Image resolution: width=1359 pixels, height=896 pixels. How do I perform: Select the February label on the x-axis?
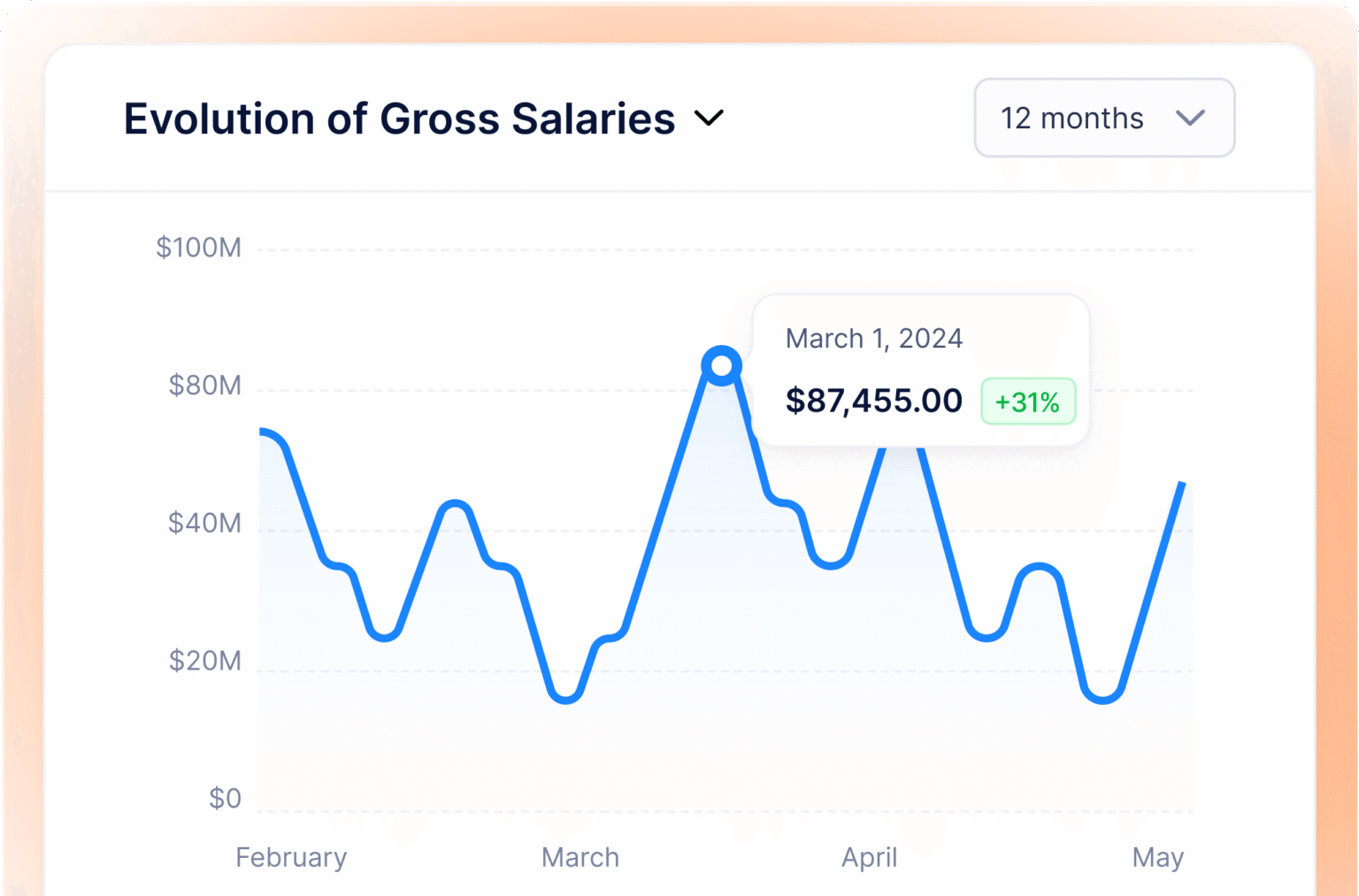(x=291, y=857)
